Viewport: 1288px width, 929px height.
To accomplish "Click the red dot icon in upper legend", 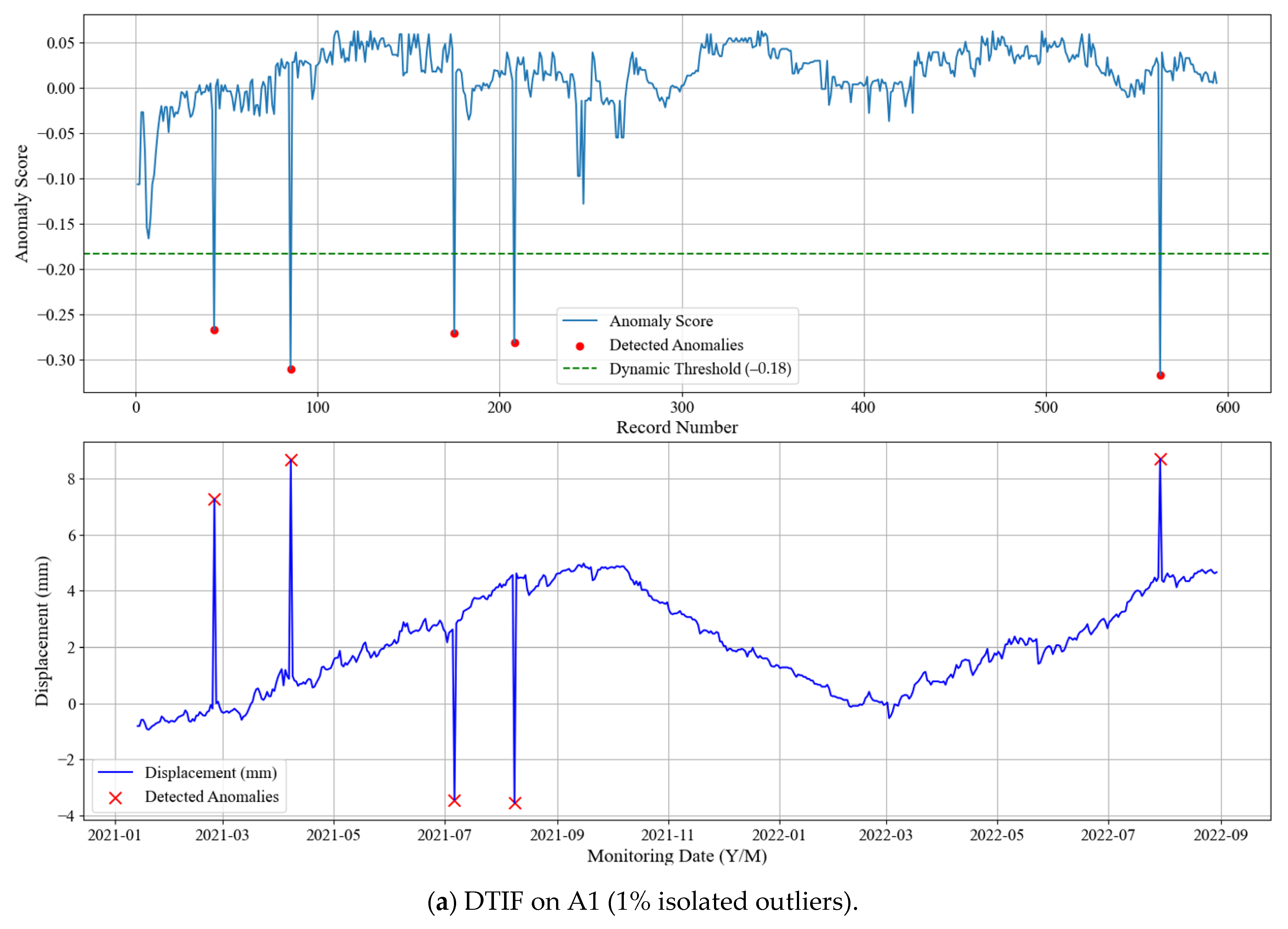I will (580, 346).
